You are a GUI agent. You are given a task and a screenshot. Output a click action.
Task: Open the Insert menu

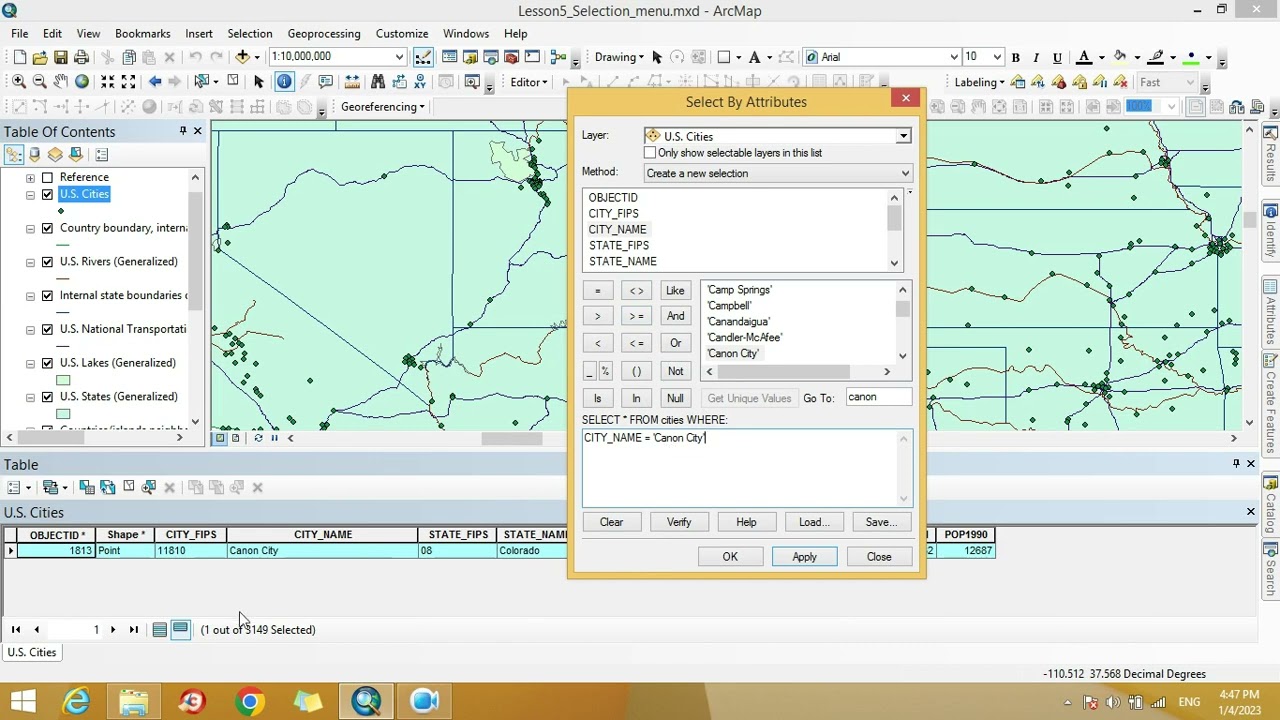[x=199, y=33]
